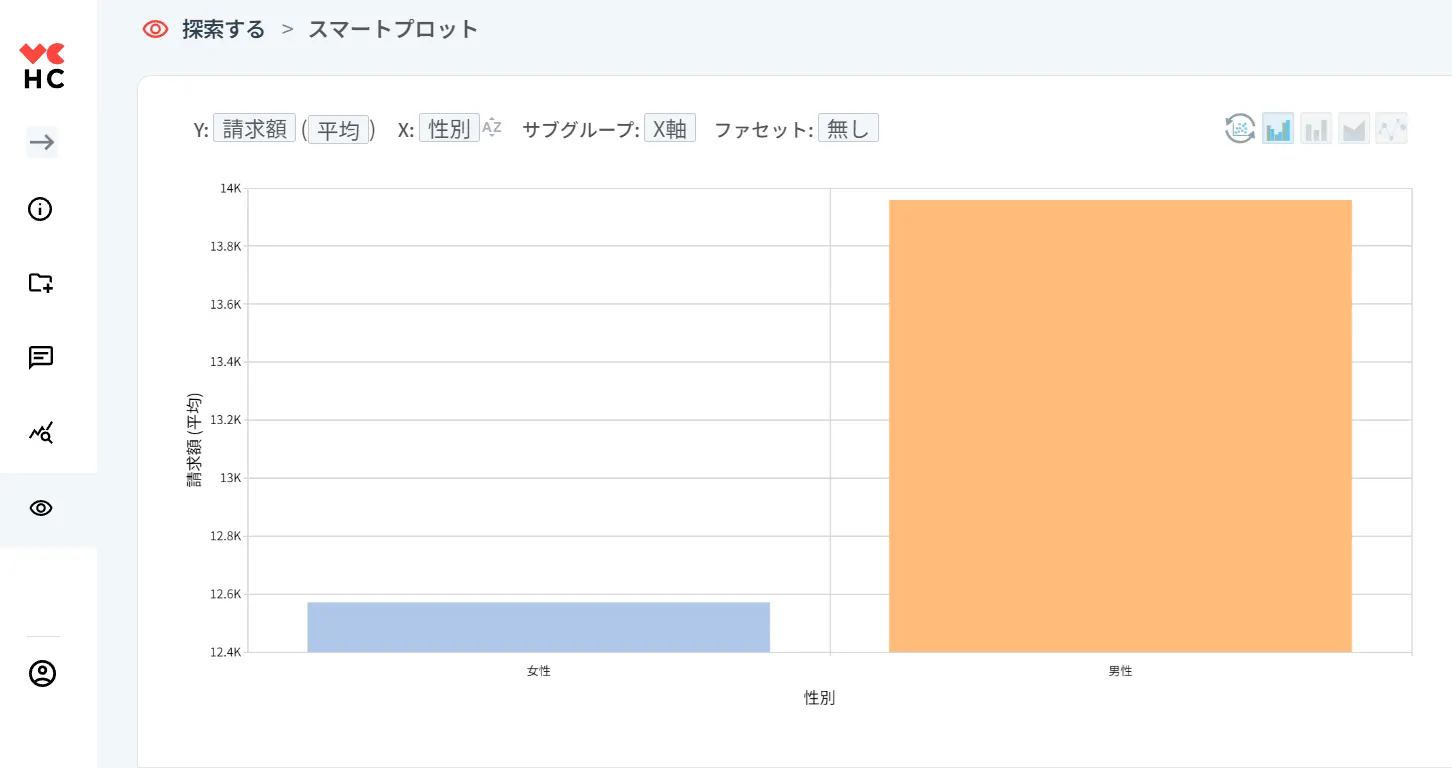
Task: Expand the sidebar with the arrow icon
Action: [x=41, y=143]
